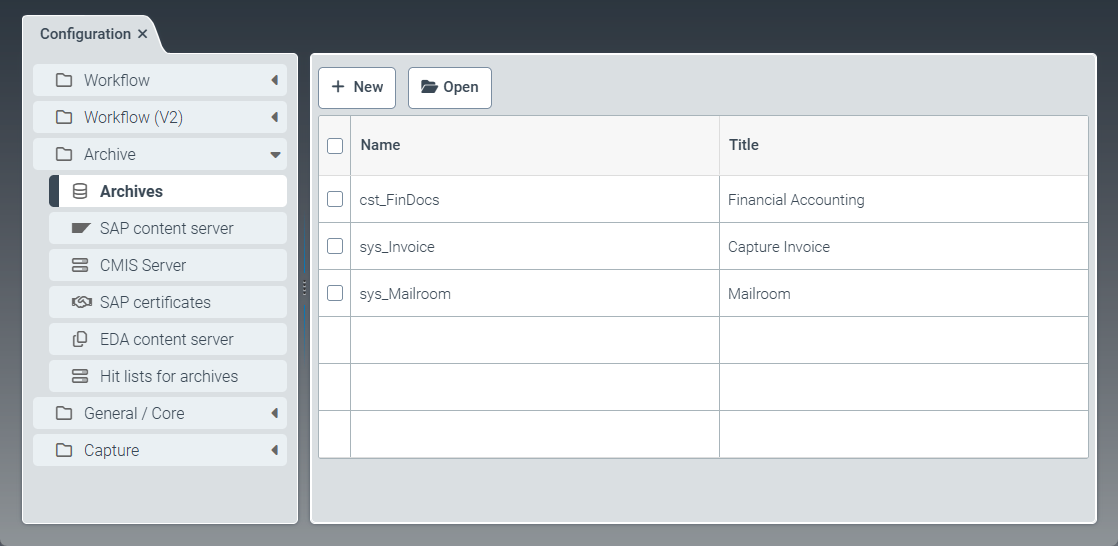
Task: Select the sys_Invoice row checkbox
Action: coord(335,246)
